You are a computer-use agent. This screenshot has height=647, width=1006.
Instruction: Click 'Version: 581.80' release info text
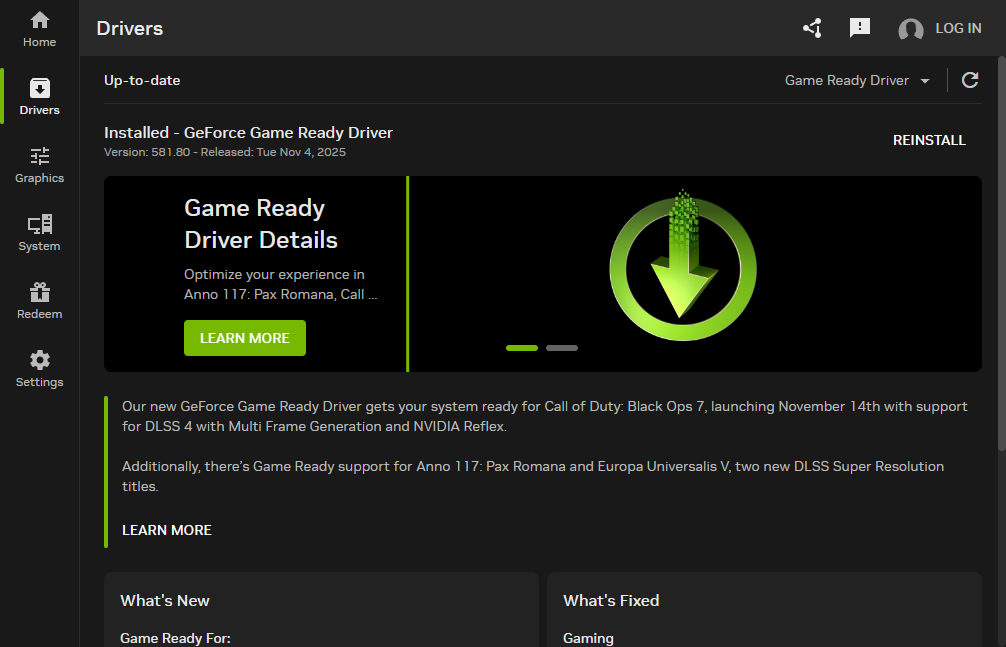(x=225, y=152)
